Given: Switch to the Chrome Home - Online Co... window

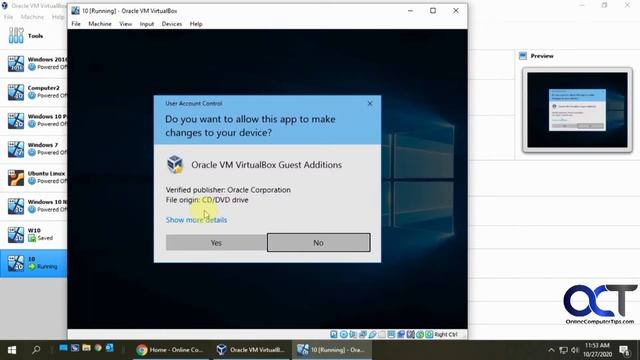Looking at the screenshot, I should tap(170, 350).
